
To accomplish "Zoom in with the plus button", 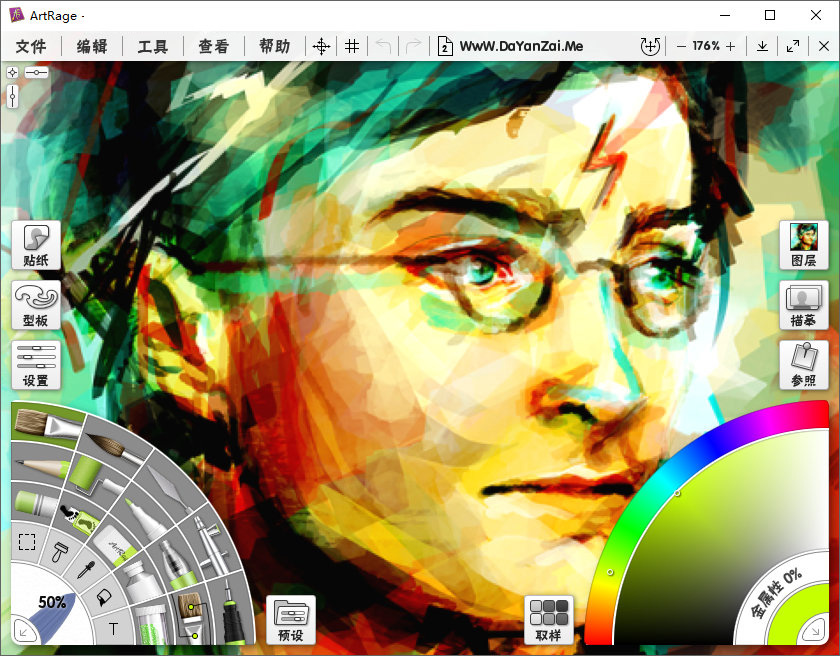I will click(x=730, y=47).
